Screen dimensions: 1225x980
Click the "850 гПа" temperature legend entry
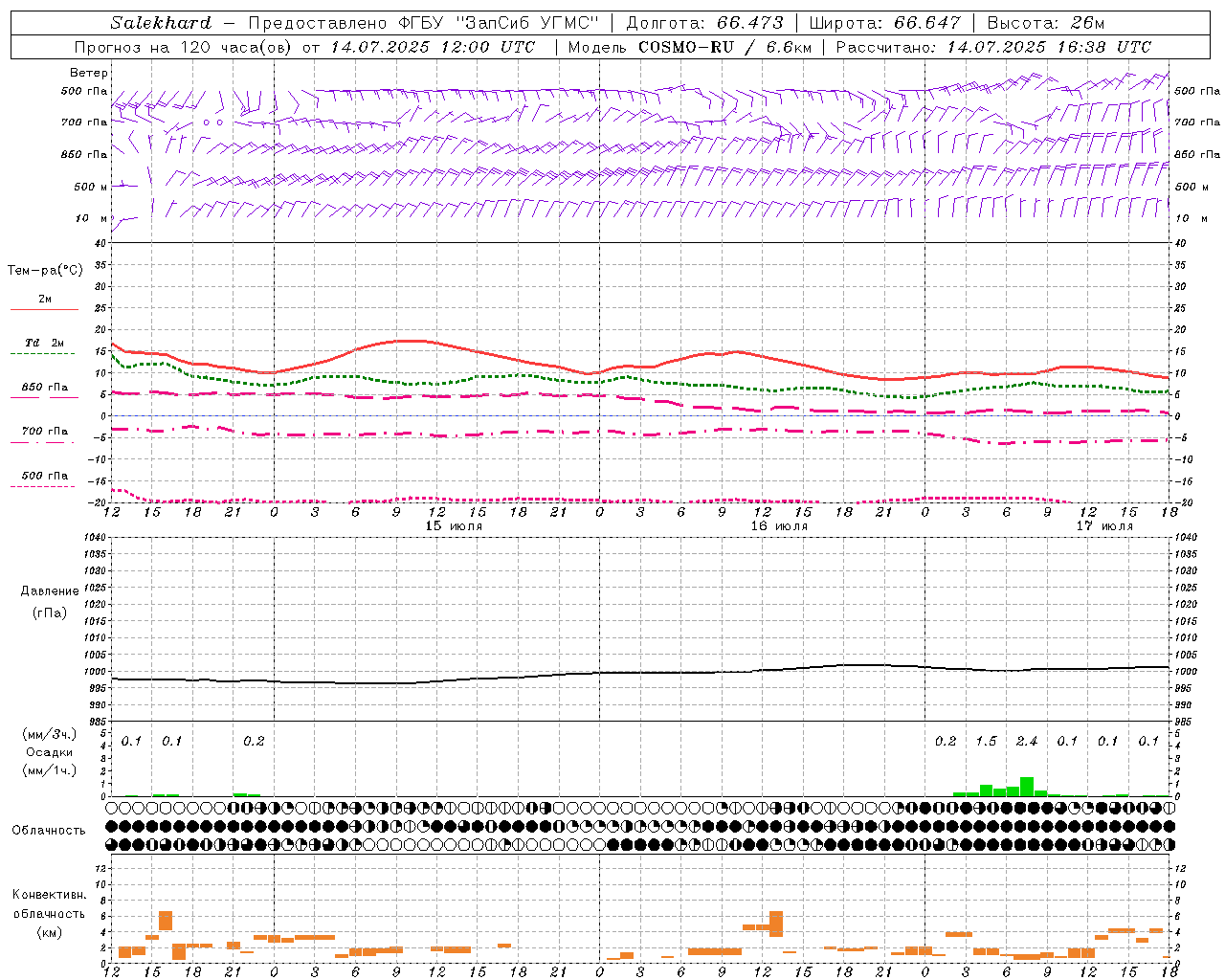click(45, 388)
